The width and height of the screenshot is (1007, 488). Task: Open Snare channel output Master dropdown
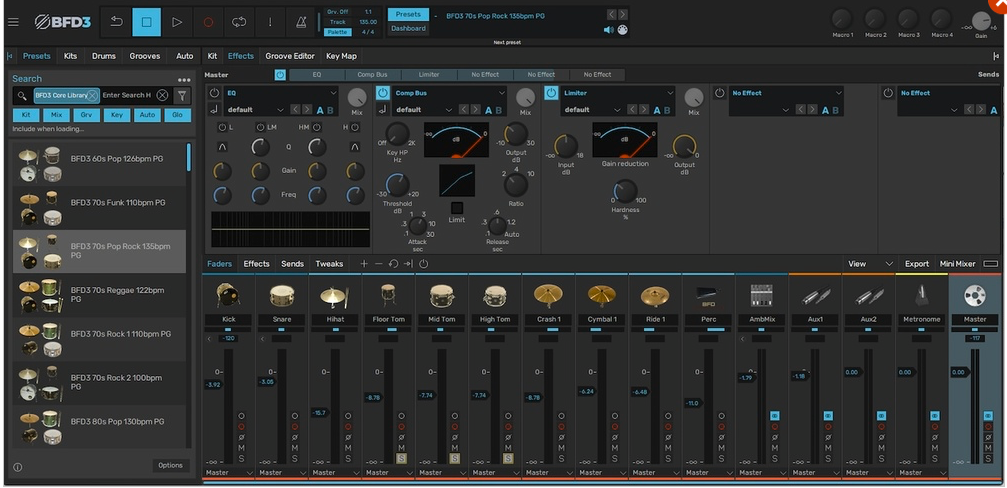282,473
